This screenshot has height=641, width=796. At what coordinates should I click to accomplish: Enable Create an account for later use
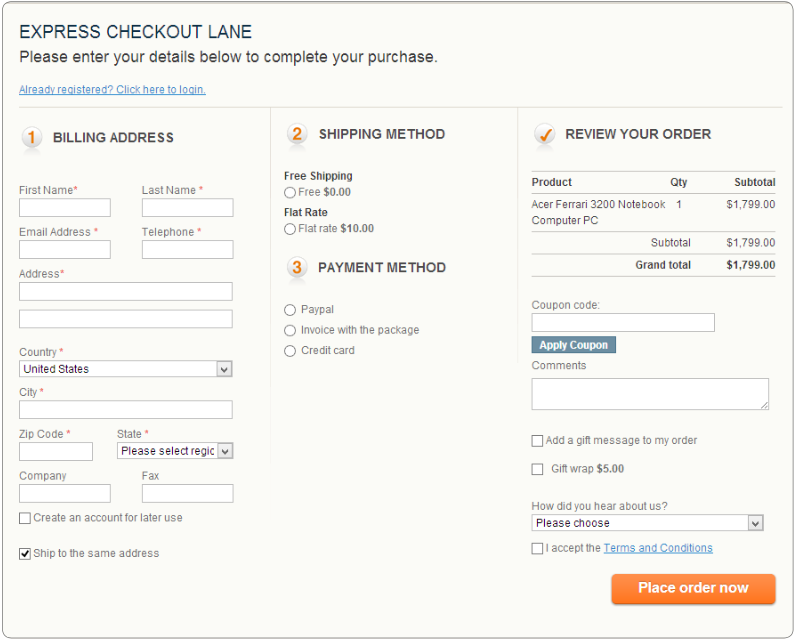coord(25,518)
